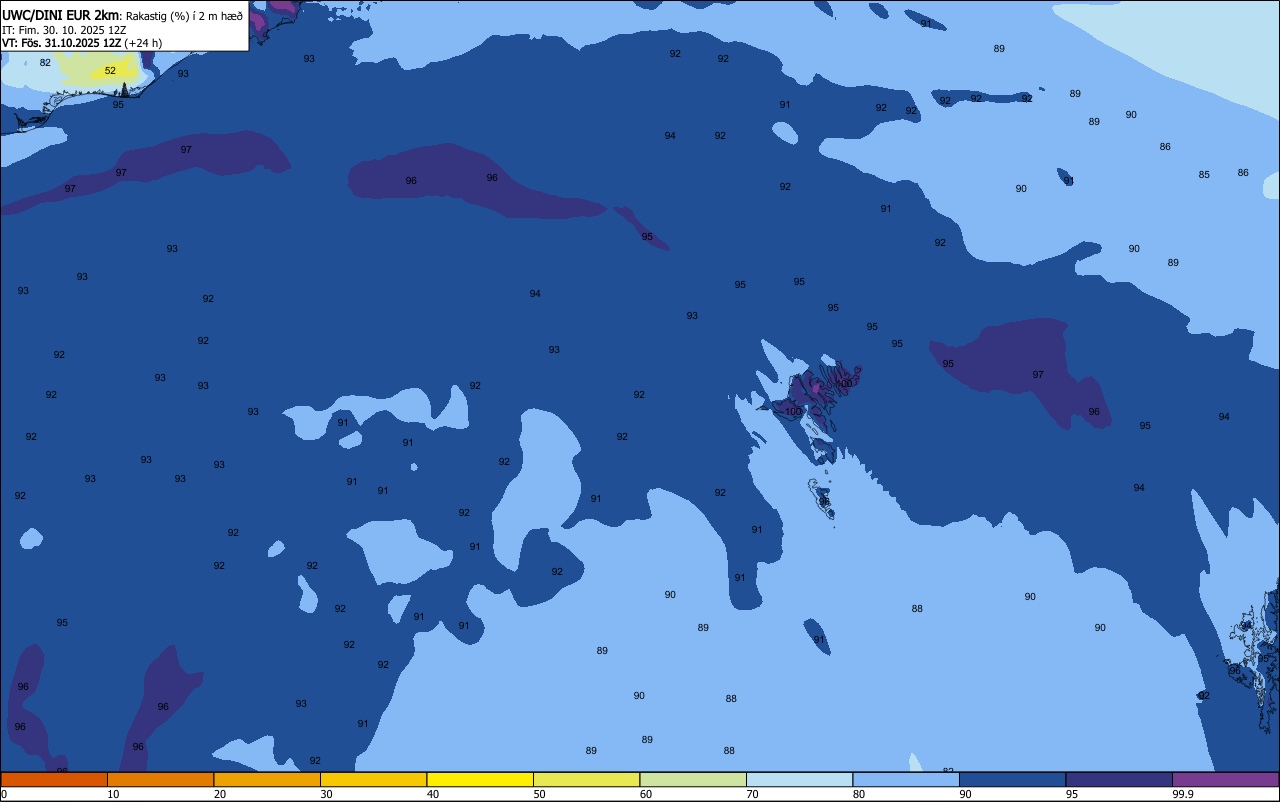Click the 20–30 amber legend segment

click(267, 779)
